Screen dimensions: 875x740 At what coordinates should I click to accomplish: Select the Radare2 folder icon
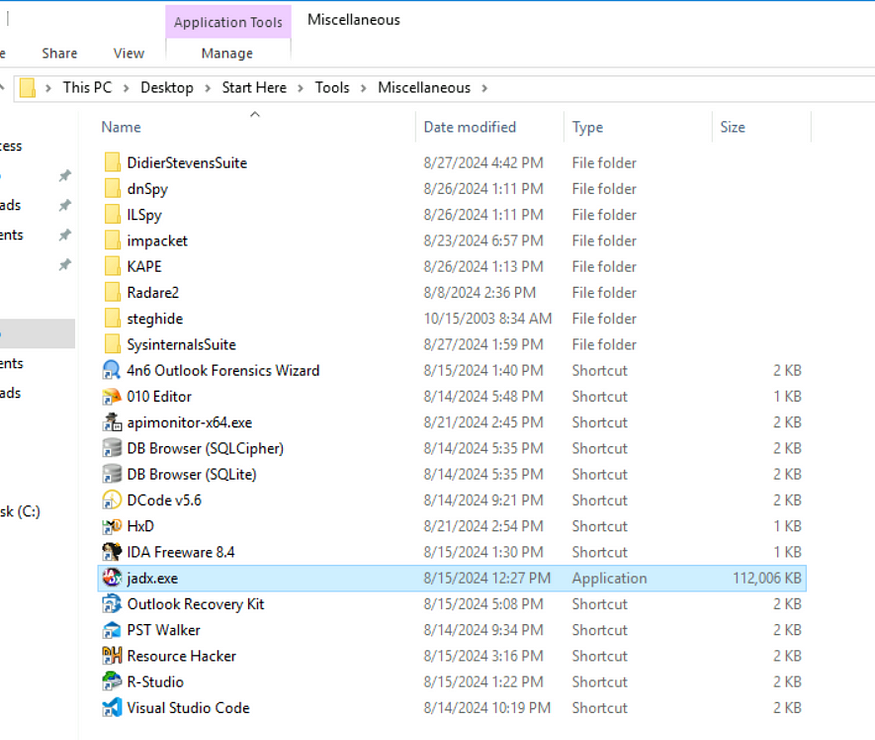[112, 292]
